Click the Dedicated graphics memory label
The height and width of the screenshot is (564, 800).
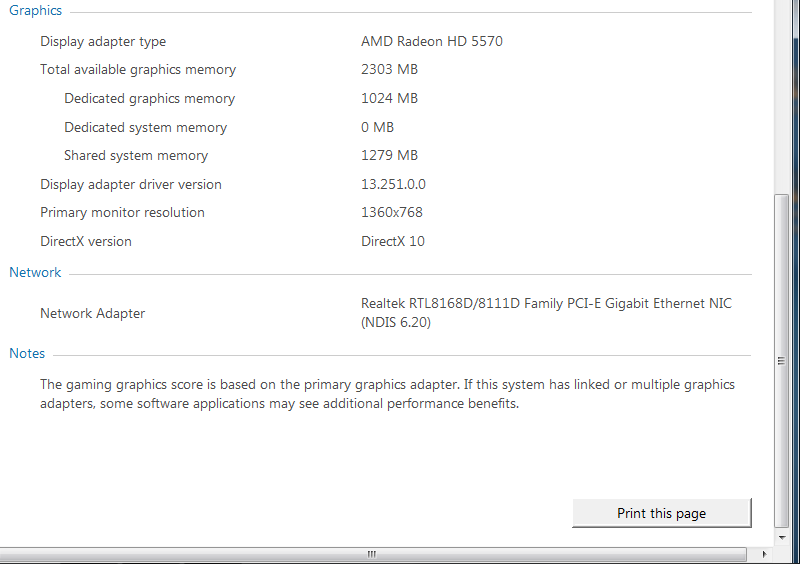coord(149,99)
